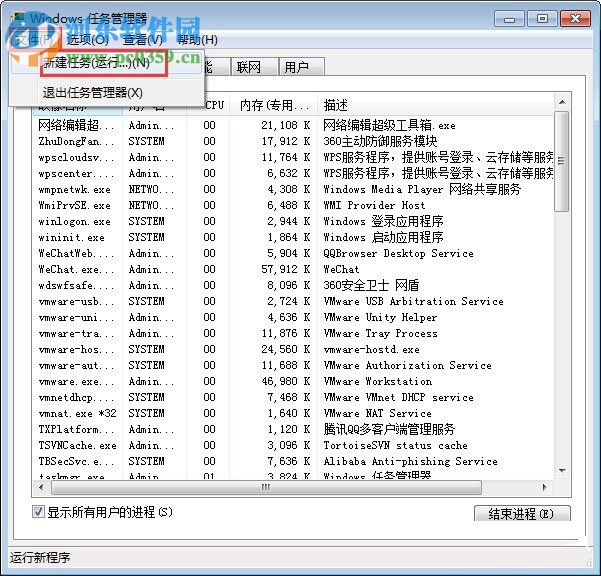Click the 360安全卫士 网盾 description

click(371, 286)
